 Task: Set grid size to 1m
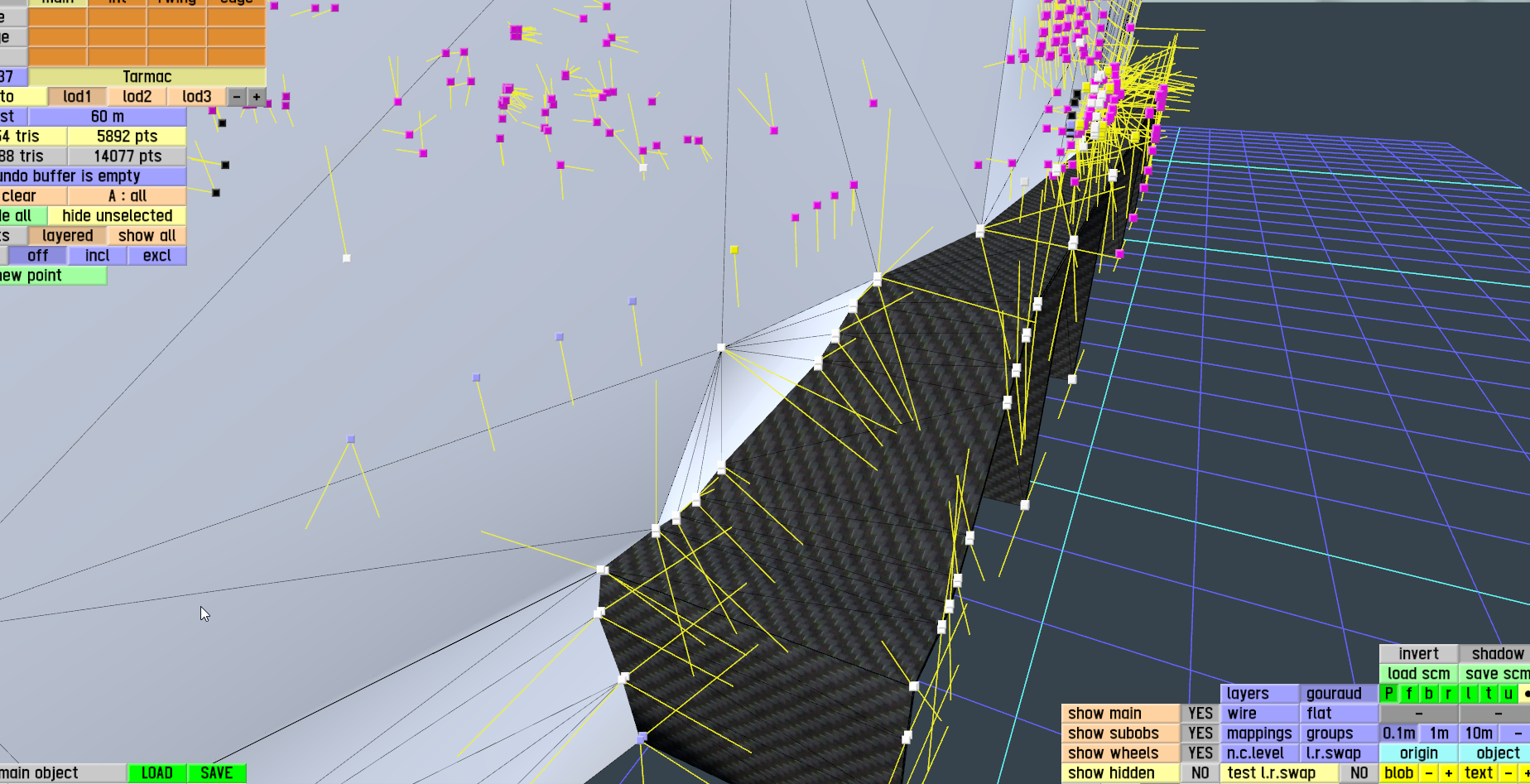(x=1439, y=733)
